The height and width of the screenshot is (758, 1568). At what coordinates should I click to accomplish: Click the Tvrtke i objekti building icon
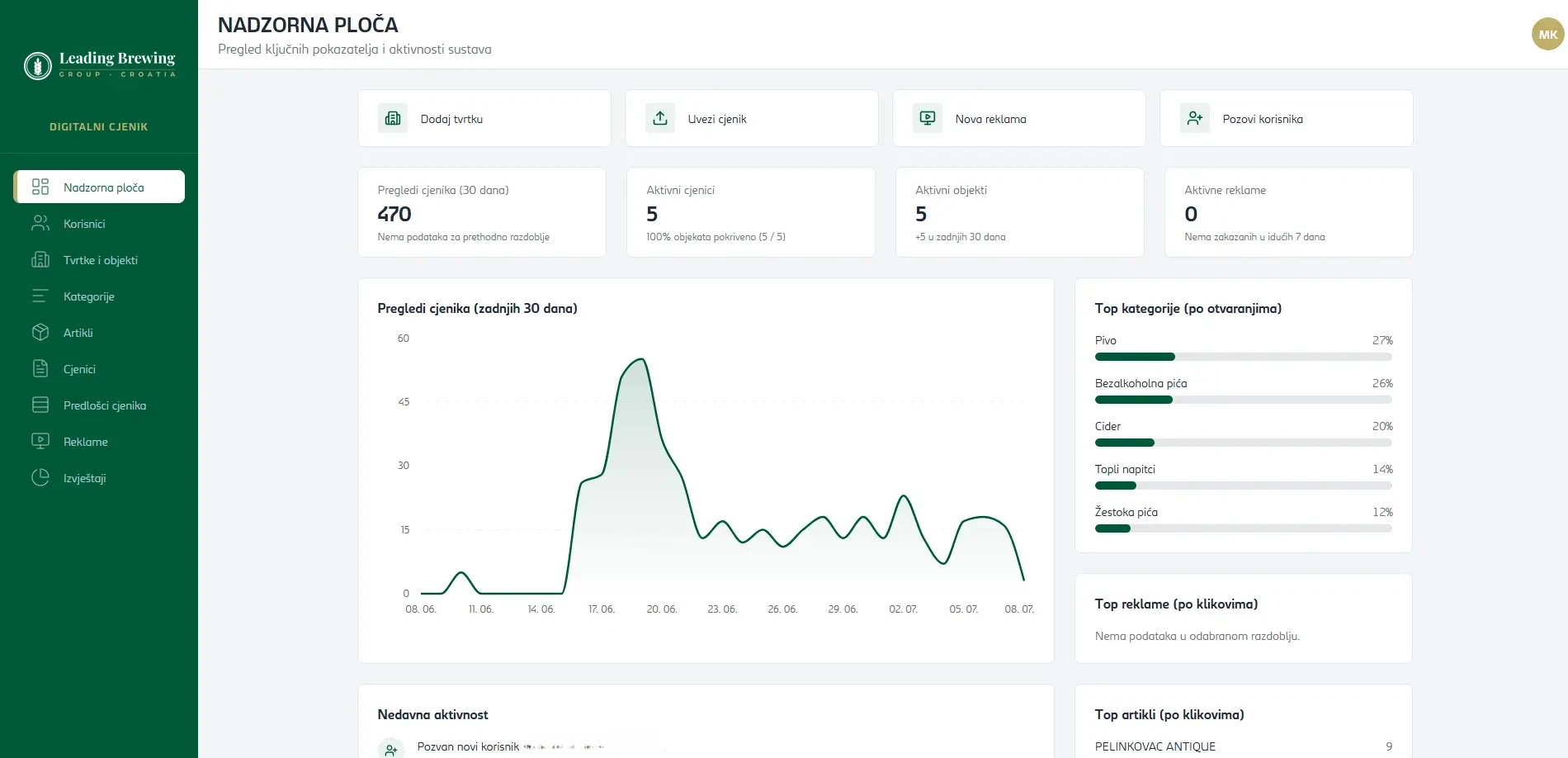(40, 259)
